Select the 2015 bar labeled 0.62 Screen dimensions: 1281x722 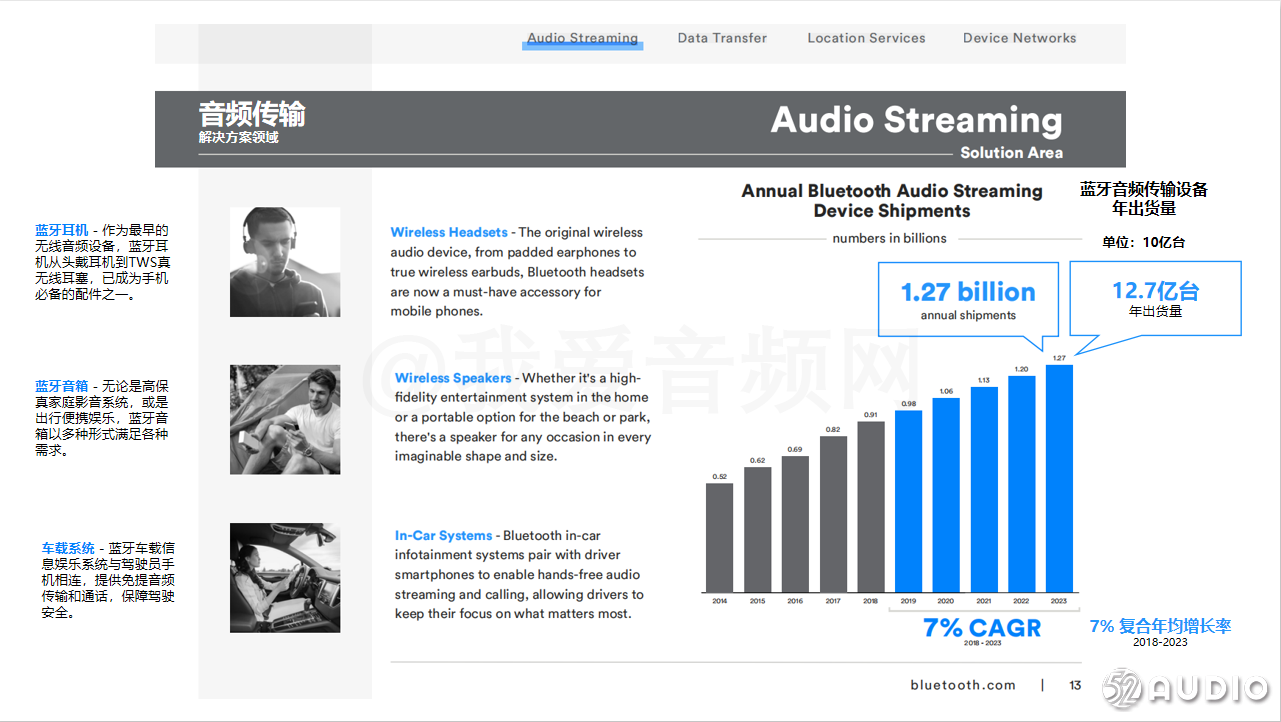757,530
